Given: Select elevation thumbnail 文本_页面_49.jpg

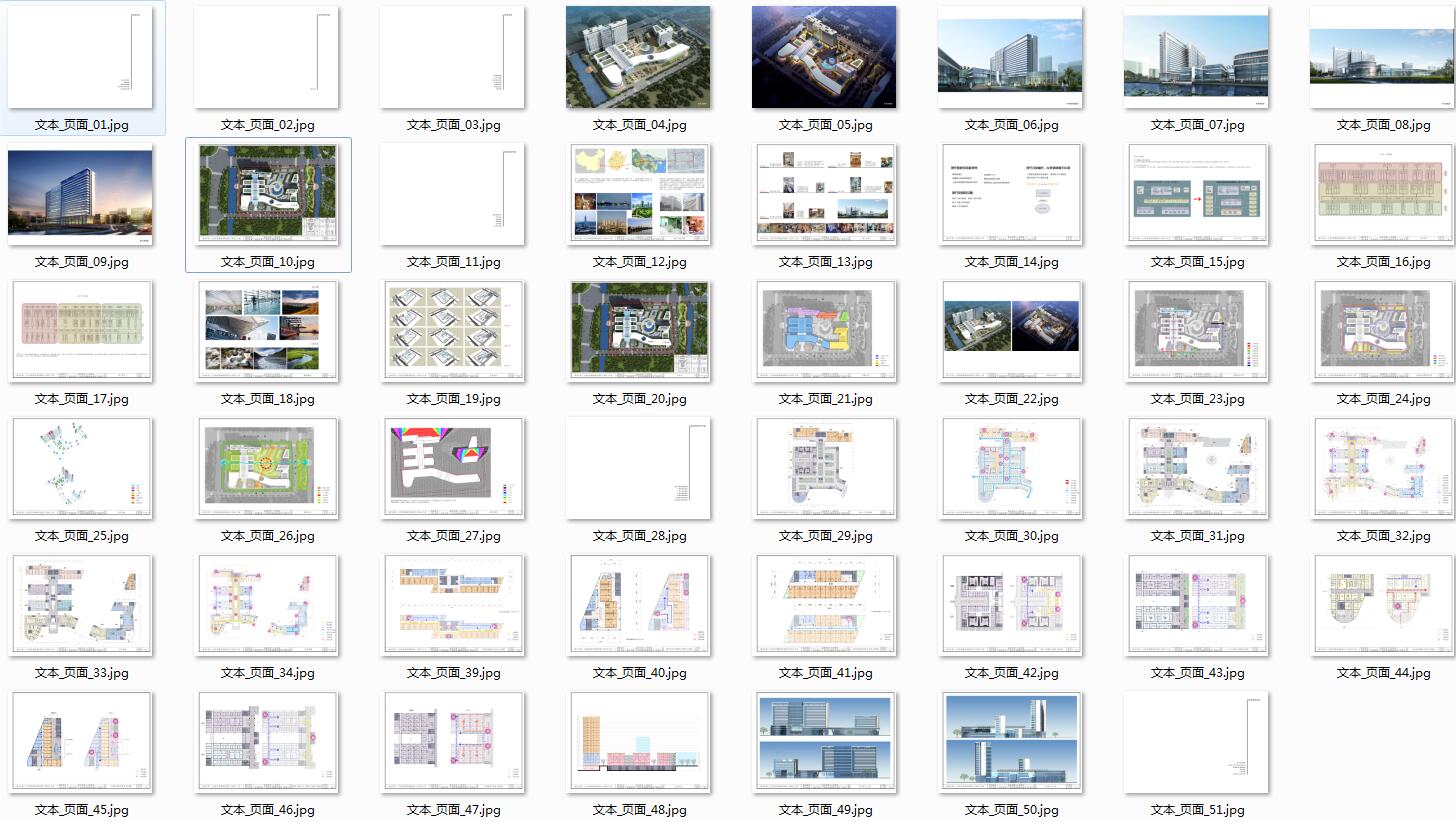Looking at the screenshot, I should point(824,743).
